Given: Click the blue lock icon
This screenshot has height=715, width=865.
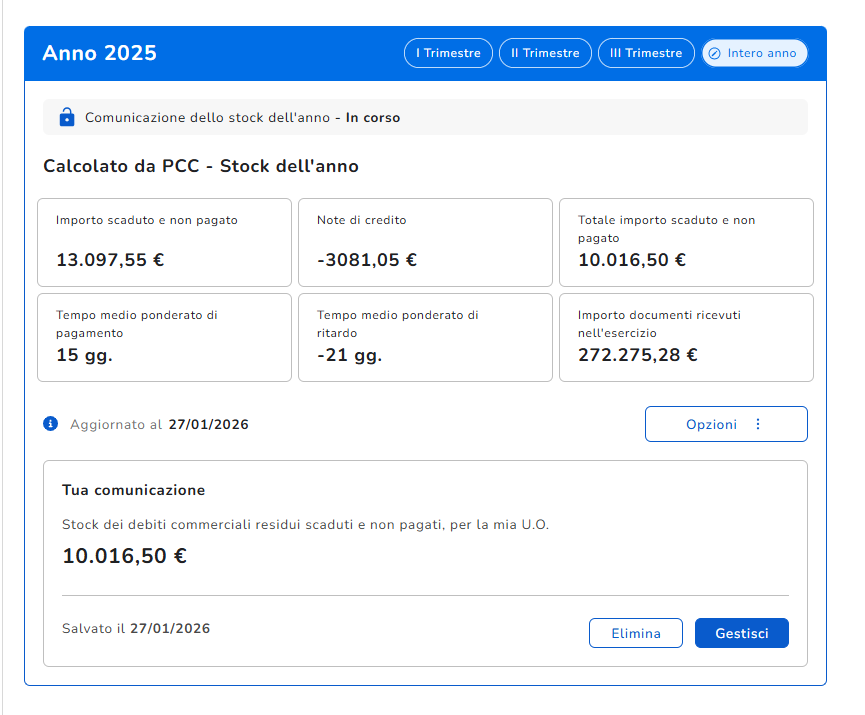Looking at the screenshot, I should [67, 117].
